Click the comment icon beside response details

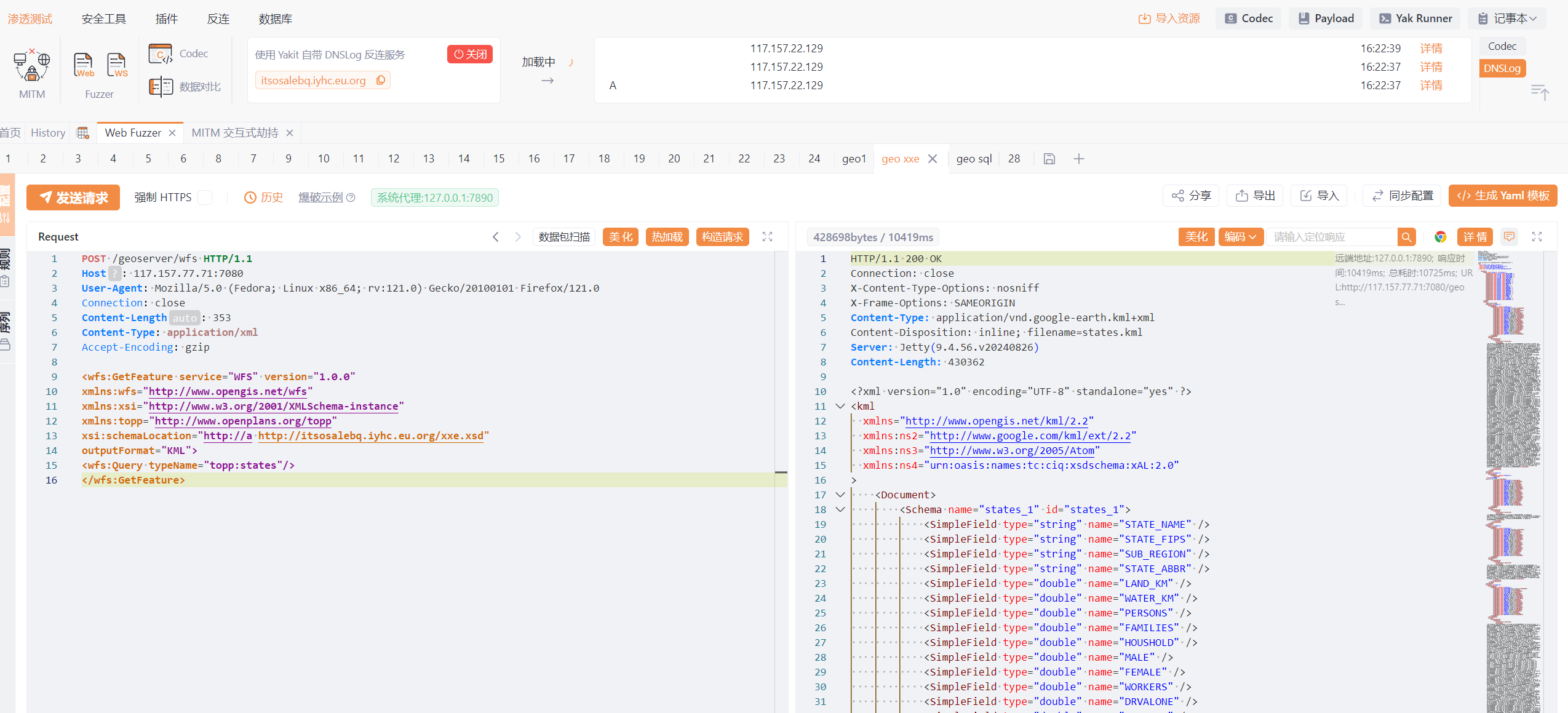(x=1509, y=237)
